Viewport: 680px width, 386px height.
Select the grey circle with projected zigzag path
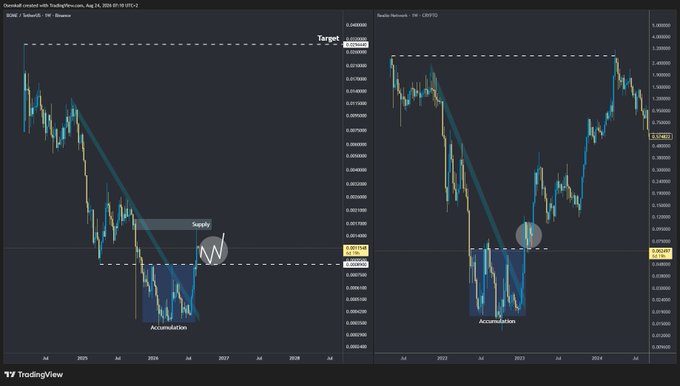point(214,250)
